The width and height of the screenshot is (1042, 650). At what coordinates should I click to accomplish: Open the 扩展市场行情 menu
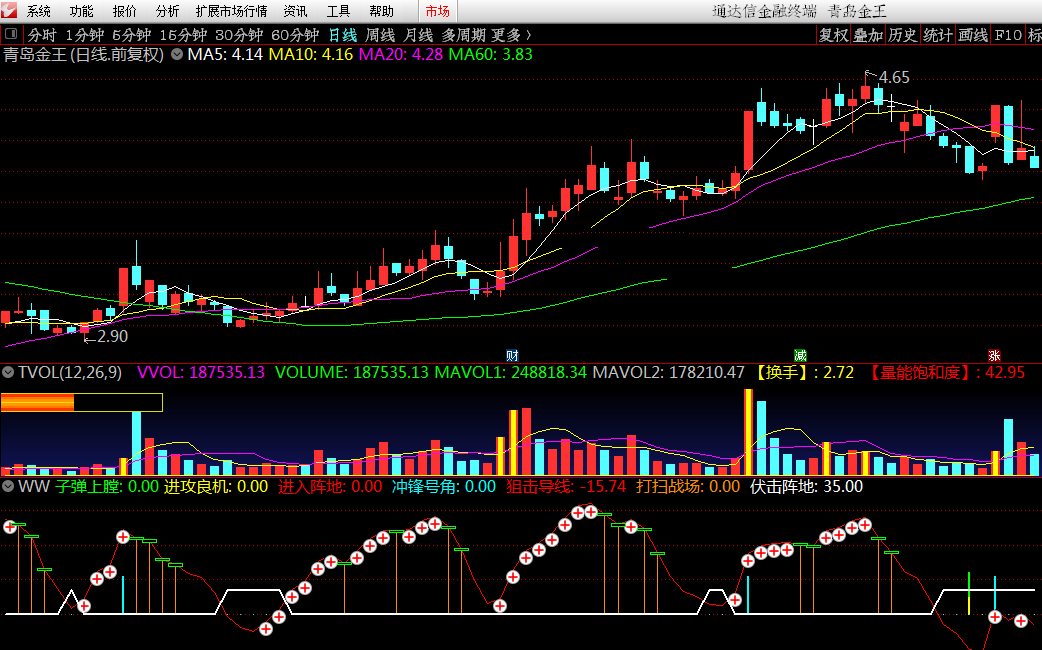(231, 11)
